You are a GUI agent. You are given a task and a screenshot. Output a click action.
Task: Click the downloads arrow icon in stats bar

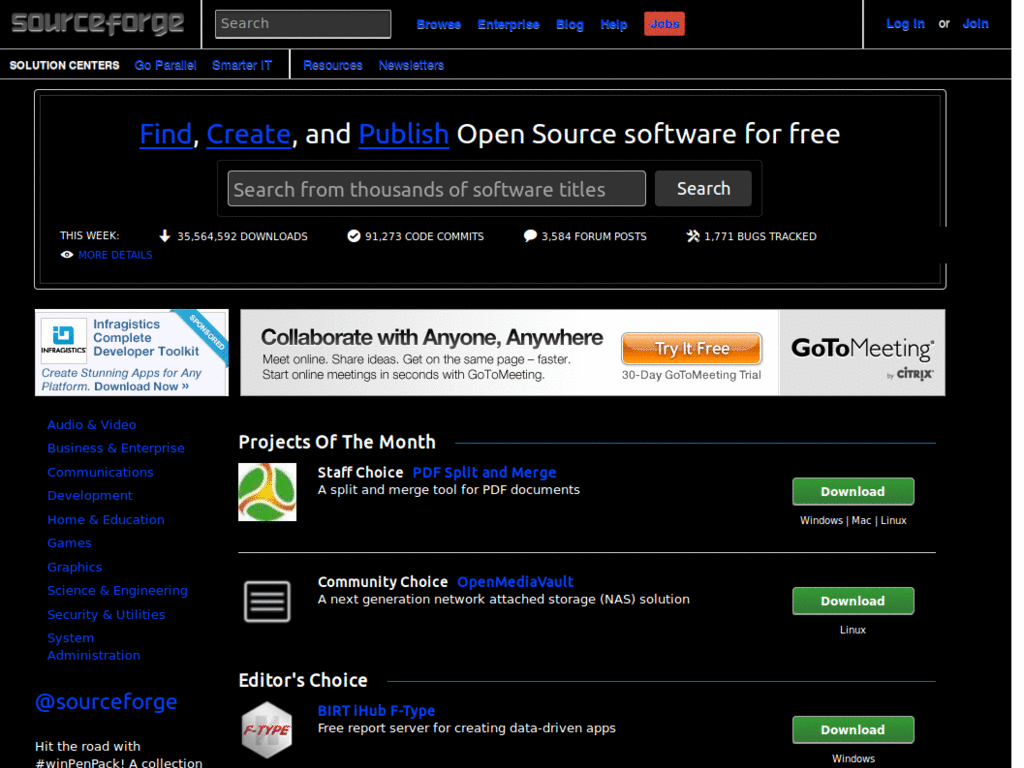165,236
